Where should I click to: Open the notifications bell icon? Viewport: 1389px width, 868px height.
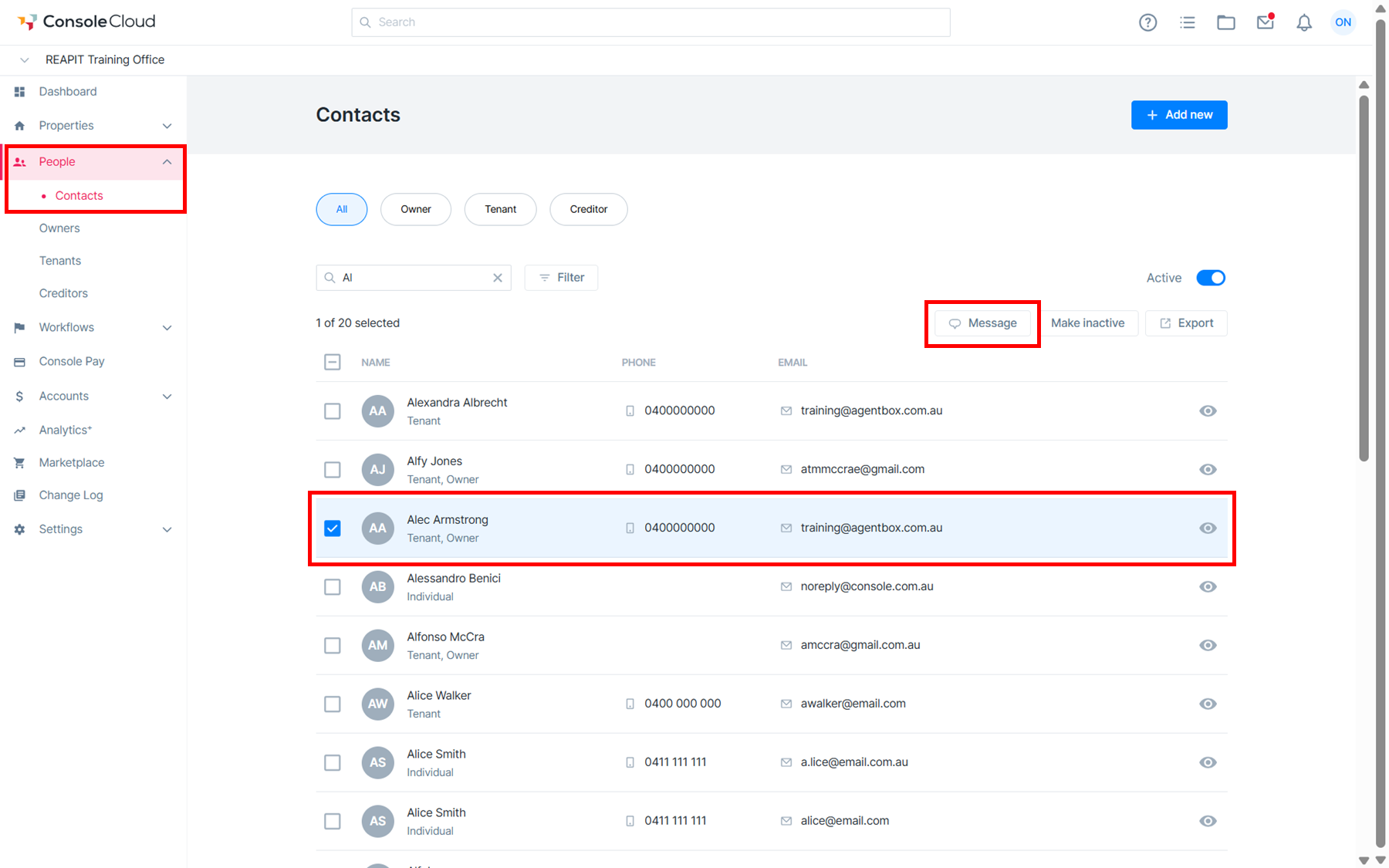[1304, 22]
